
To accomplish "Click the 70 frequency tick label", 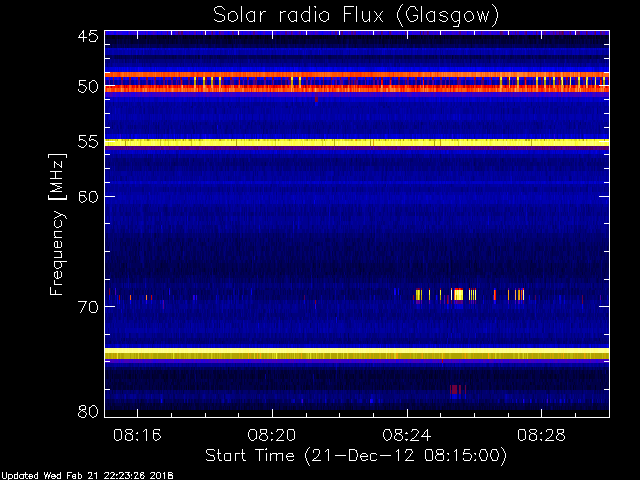I will click(x=88, y=307).
